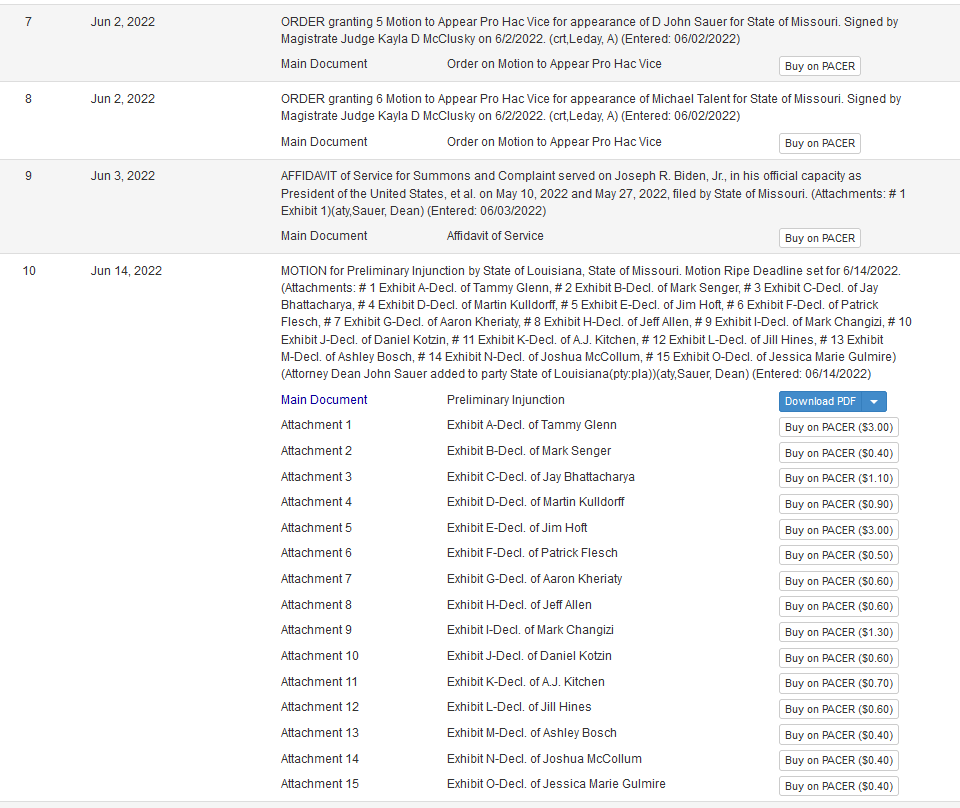960x808 pixels.
Task: Click the 'Affidavit of Service' description text
Action: pos(495,236)
